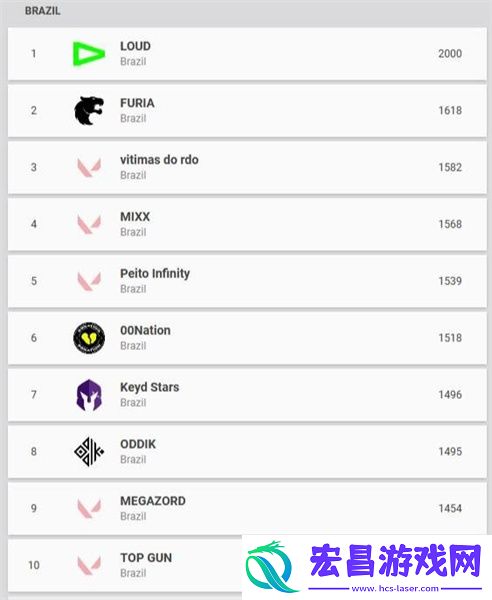Click the 00Nation broken heart logo
Viewport: 492px width, 600px height.
click(x=89, y=338)
